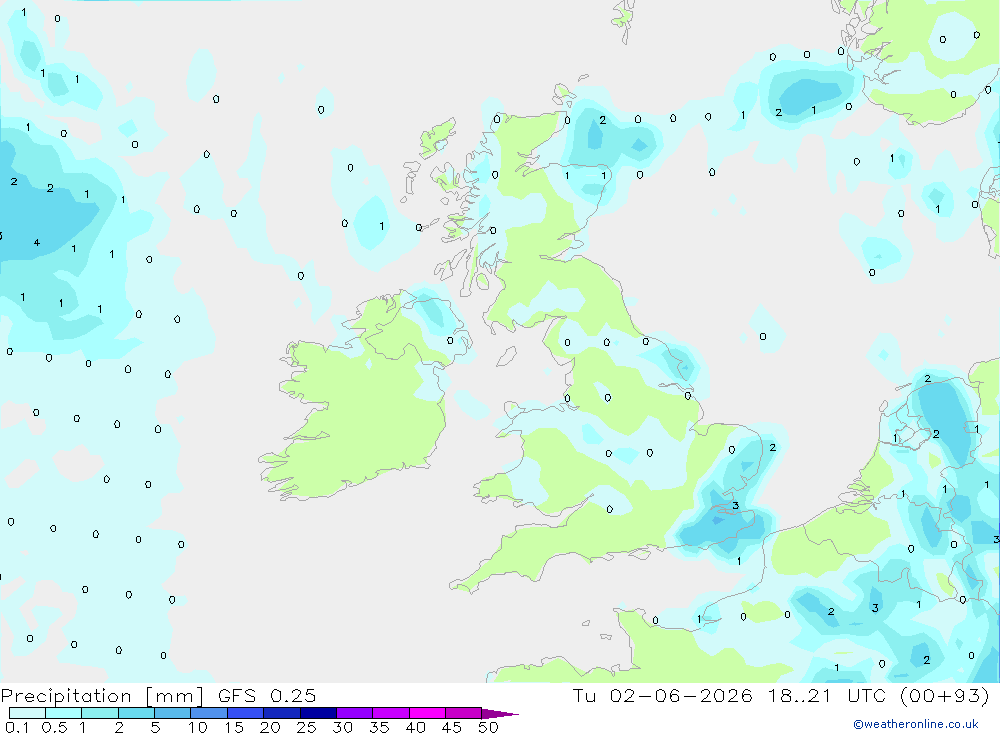Click the legend label '20'
Viewport: 1000px width, 733px height.
[270, 727]
